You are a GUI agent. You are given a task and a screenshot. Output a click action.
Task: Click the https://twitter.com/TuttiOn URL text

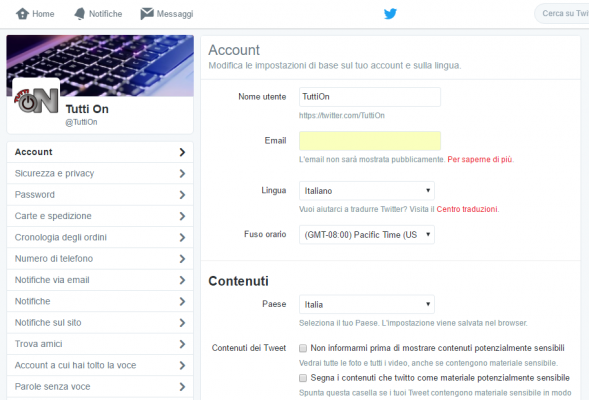coord(342,116)
